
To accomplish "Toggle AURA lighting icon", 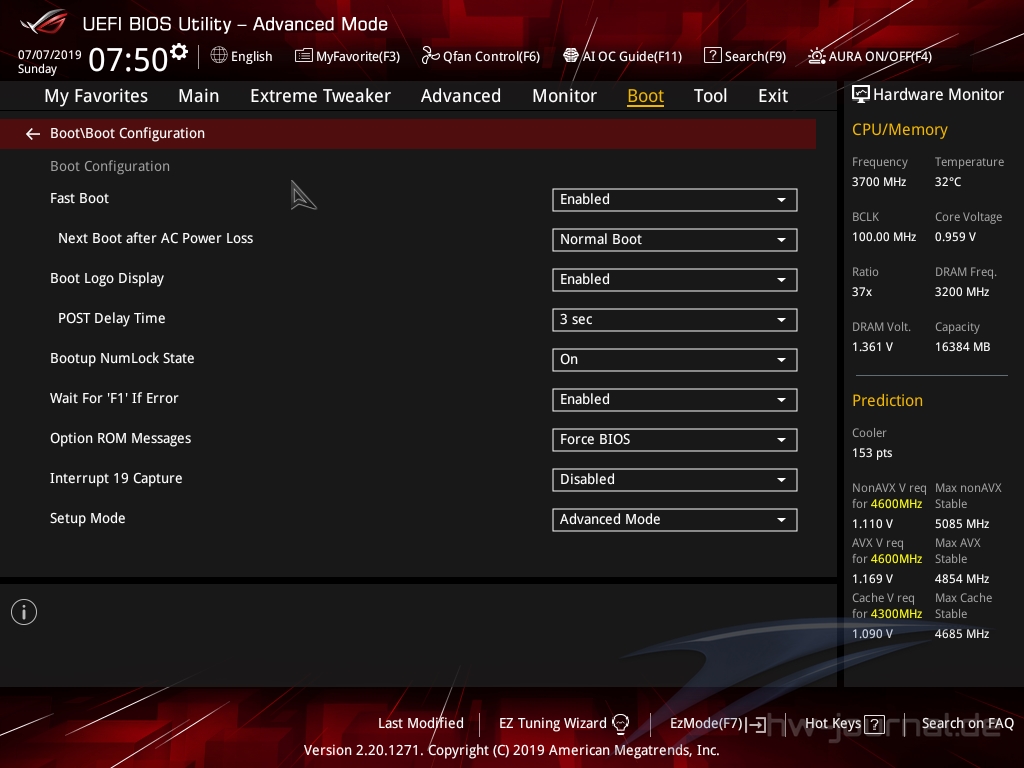I will click(x=816, y=56).
